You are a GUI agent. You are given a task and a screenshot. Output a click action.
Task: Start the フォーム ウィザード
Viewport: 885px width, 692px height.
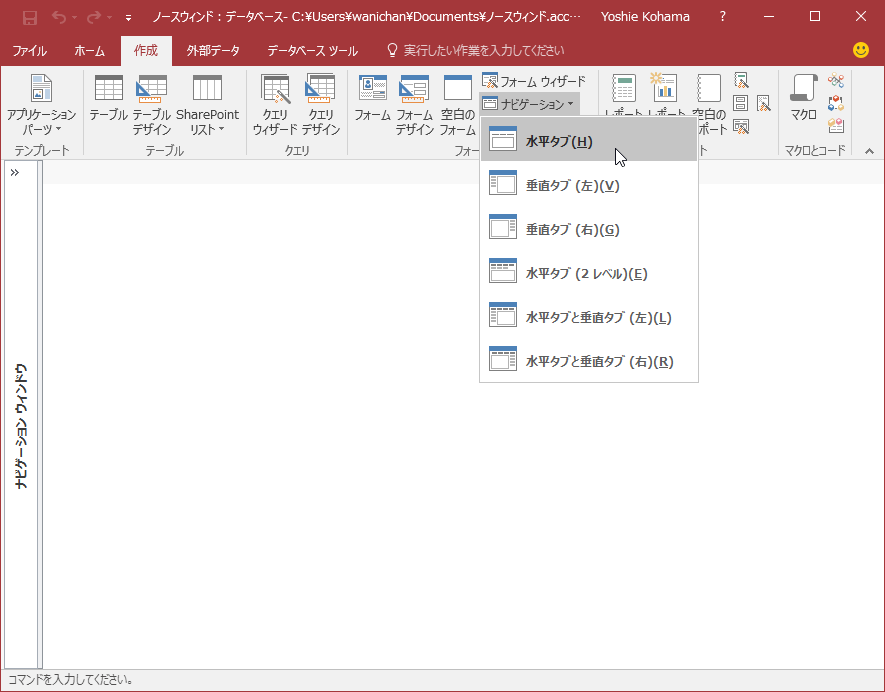point(534,81)
